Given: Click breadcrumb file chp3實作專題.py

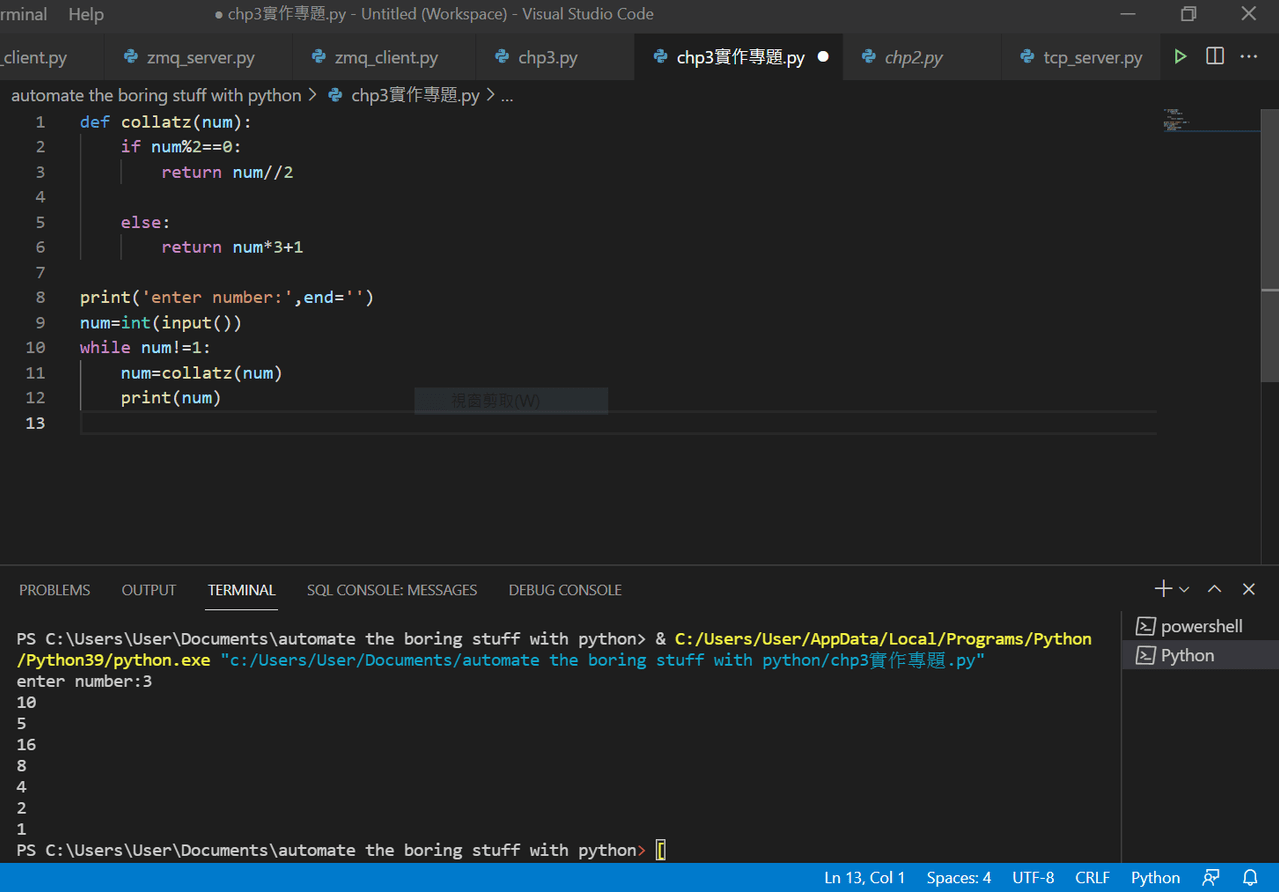Looking at the screenshot, I should tap(415, 95).
